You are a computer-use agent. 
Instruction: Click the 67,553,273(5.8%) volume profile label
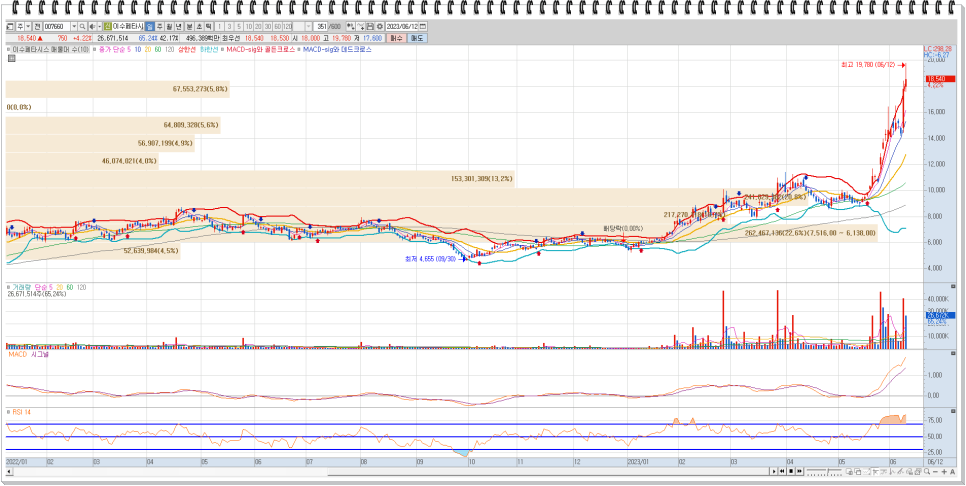[x=200, y=89]
